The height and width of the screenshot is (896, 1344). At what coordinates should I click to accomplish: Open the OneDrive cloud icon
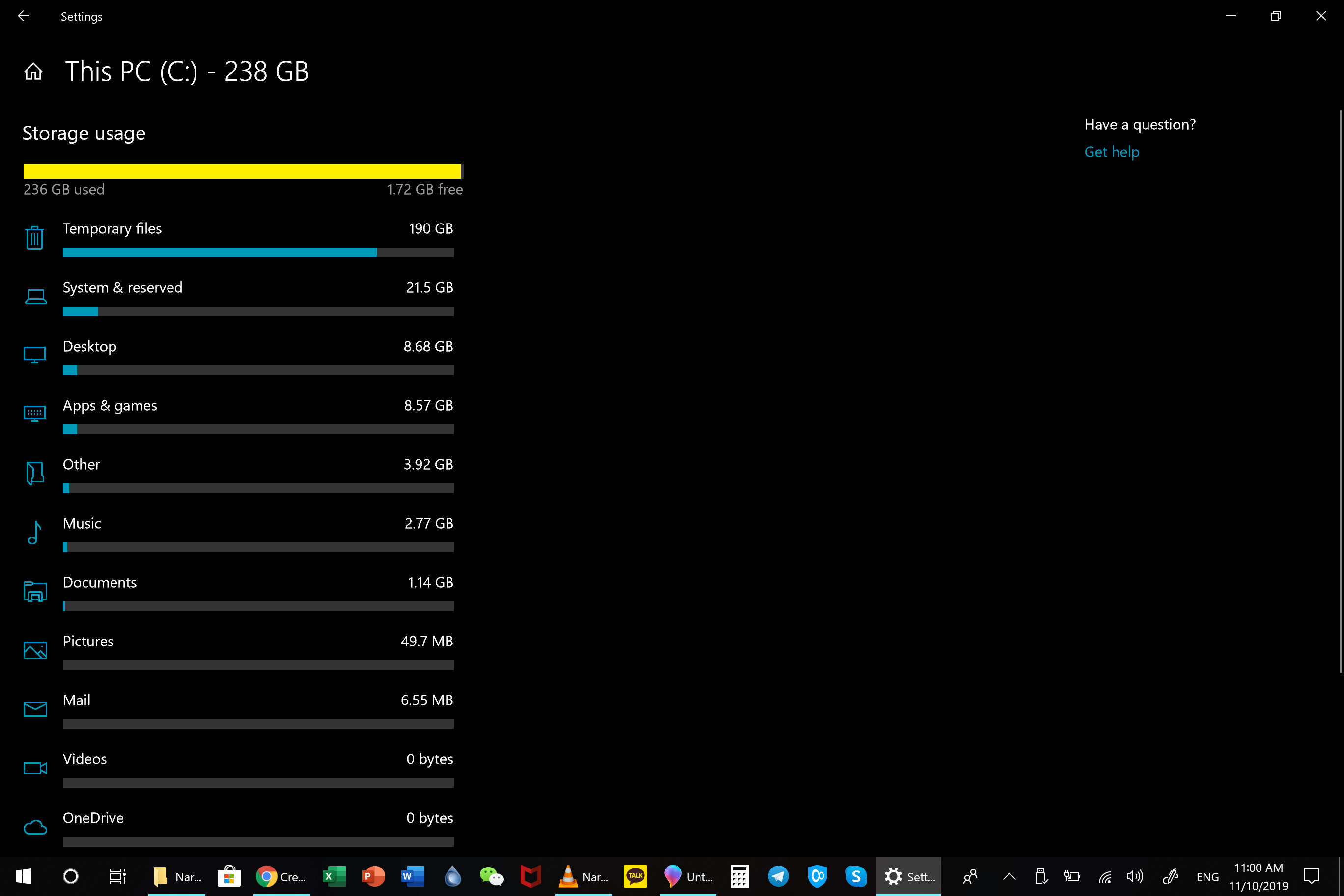click(x=35, y=827)
